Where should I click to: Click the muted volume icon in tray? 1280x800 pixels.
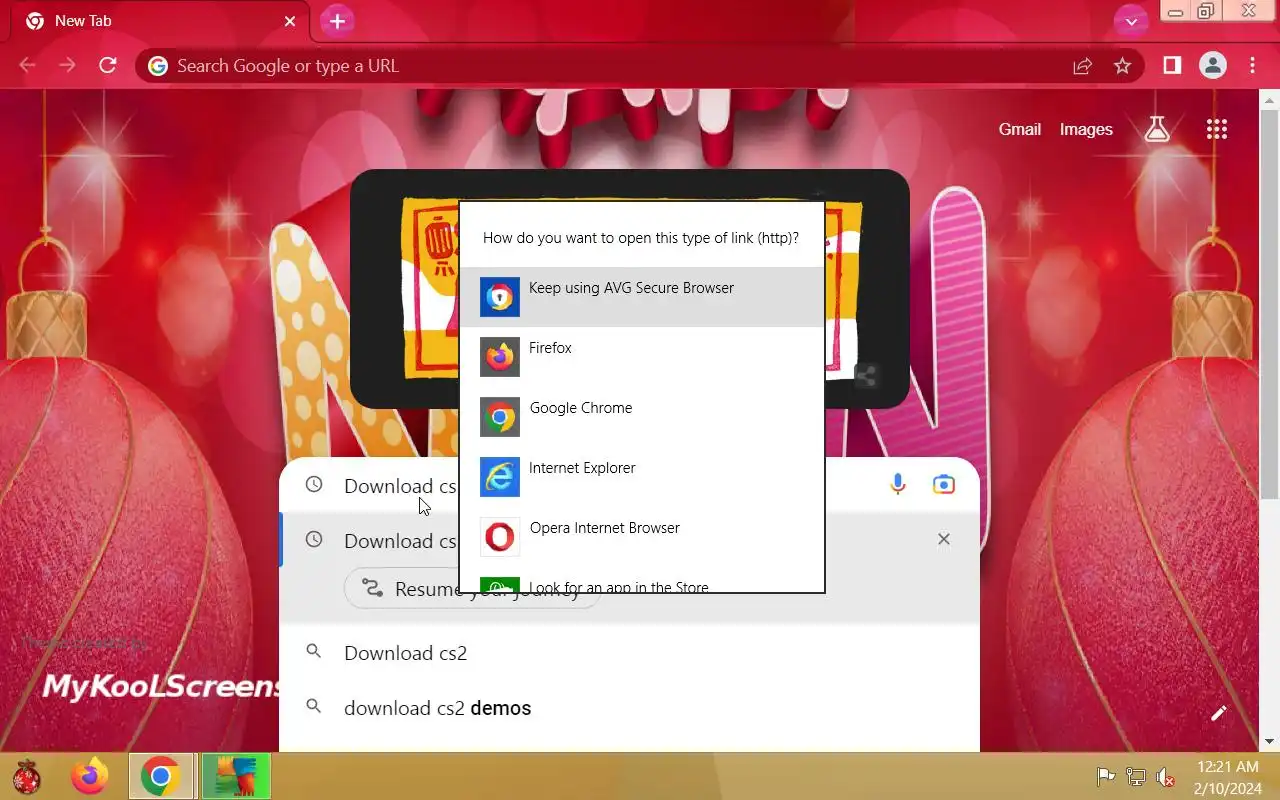pyautogui.click(x=1165, y=776)
